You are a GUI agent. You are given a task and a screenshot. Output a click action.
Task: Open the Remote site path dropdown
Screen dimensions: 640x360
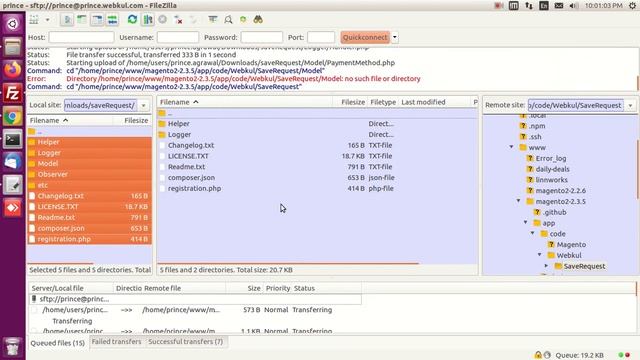(631, 105)
